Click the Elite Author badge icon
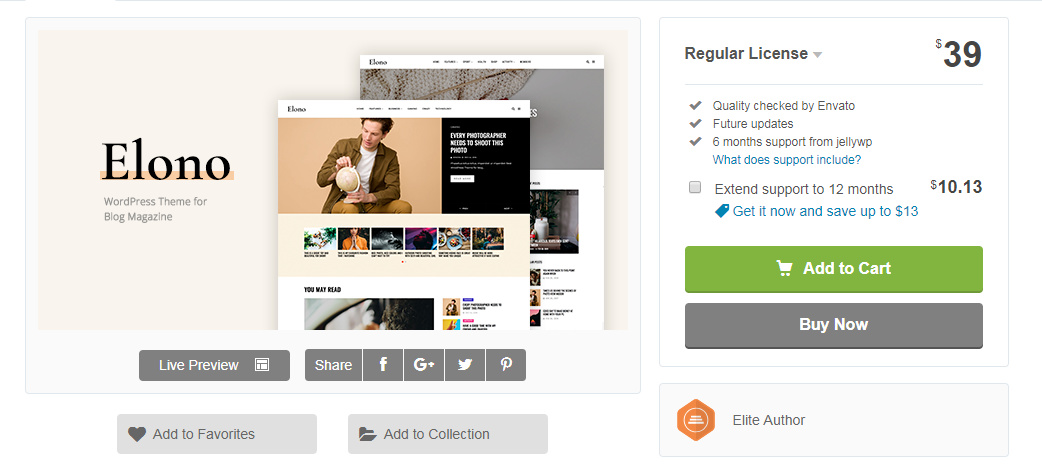The height and width of the screenshot is (464, 1042). (x=696, y=420)
